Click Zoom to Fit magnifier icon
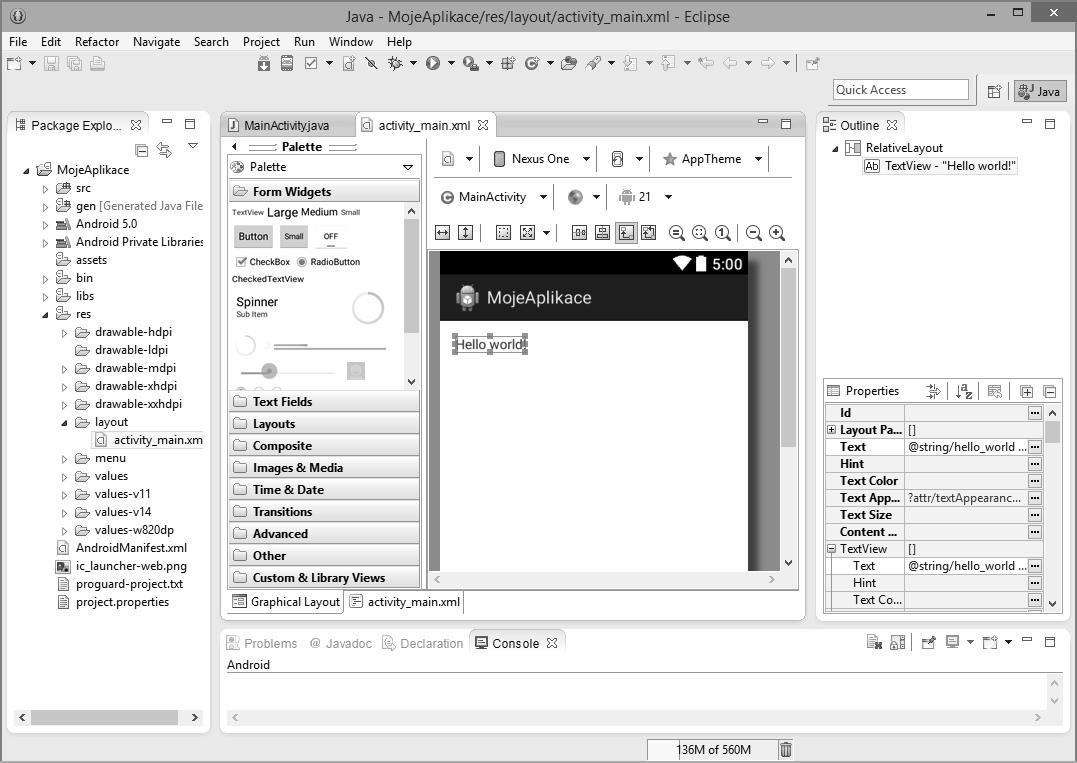Screen dimensions: 1077x763 pos(700,233)
